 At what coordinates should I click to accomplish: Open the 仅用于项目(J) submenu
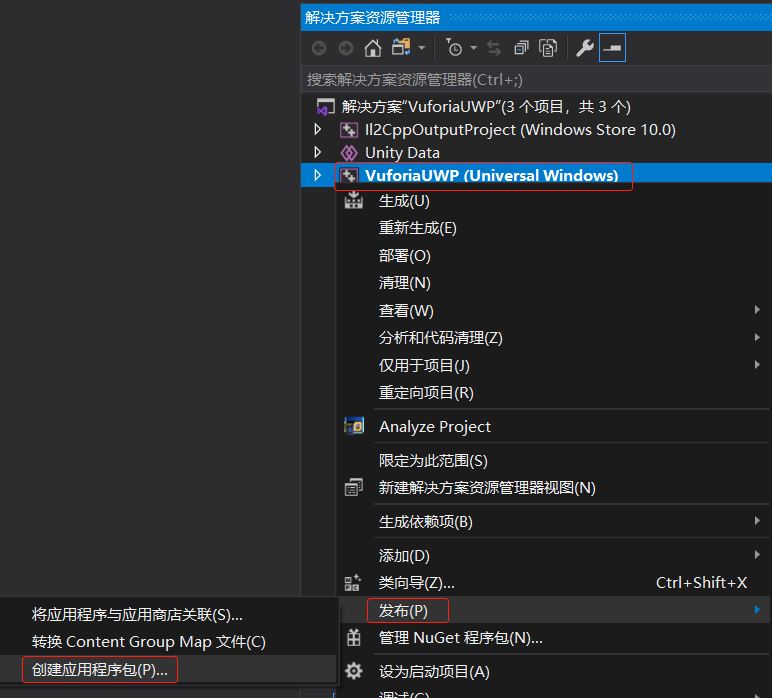553,366
